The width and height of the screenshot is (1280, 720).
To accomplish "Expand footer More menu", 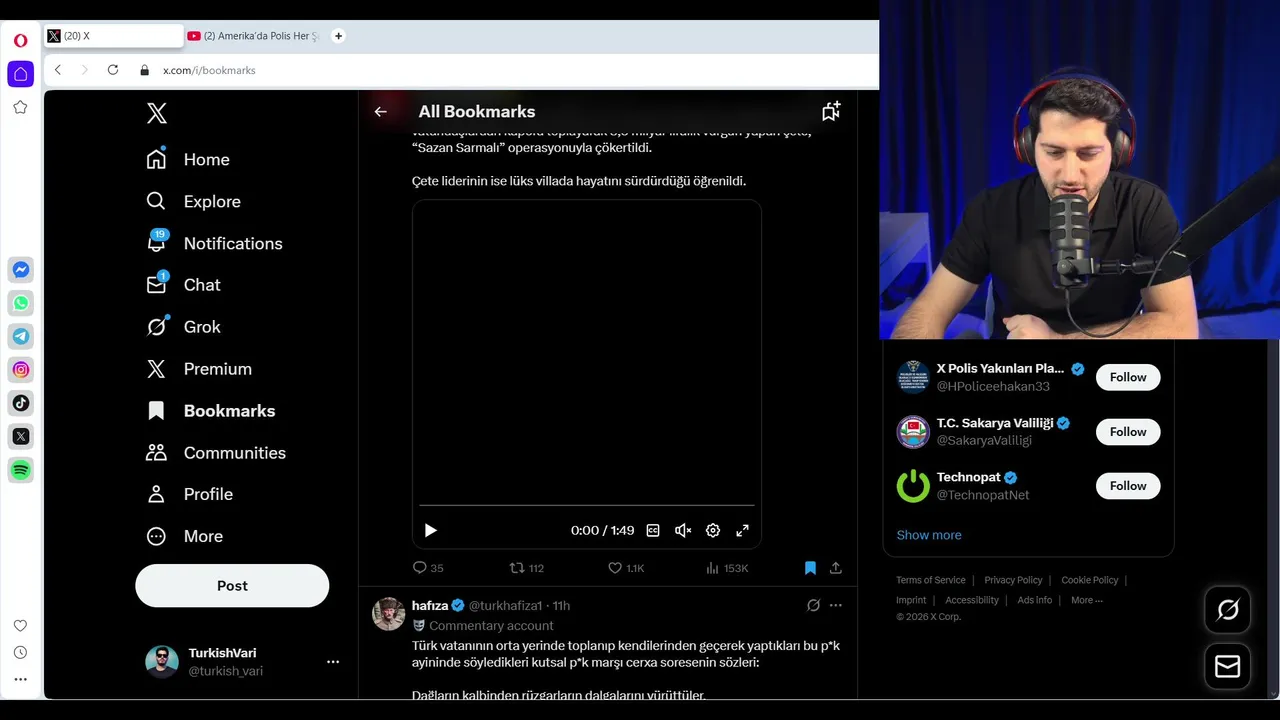I will pyautogui.click(x=1087, y=600).
